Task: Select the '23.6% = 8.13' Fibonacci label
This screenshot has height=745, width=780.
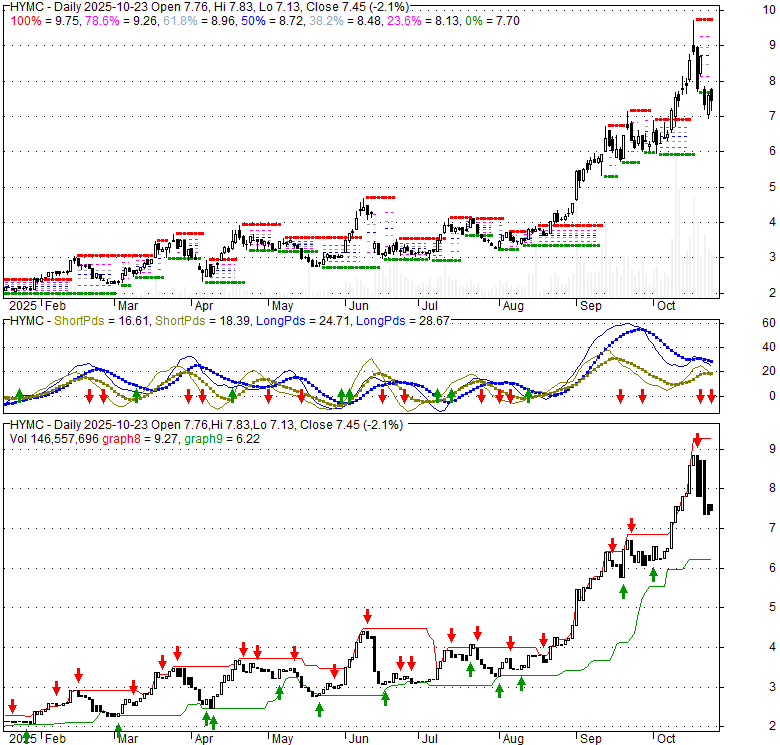Action: coord(423,21)
